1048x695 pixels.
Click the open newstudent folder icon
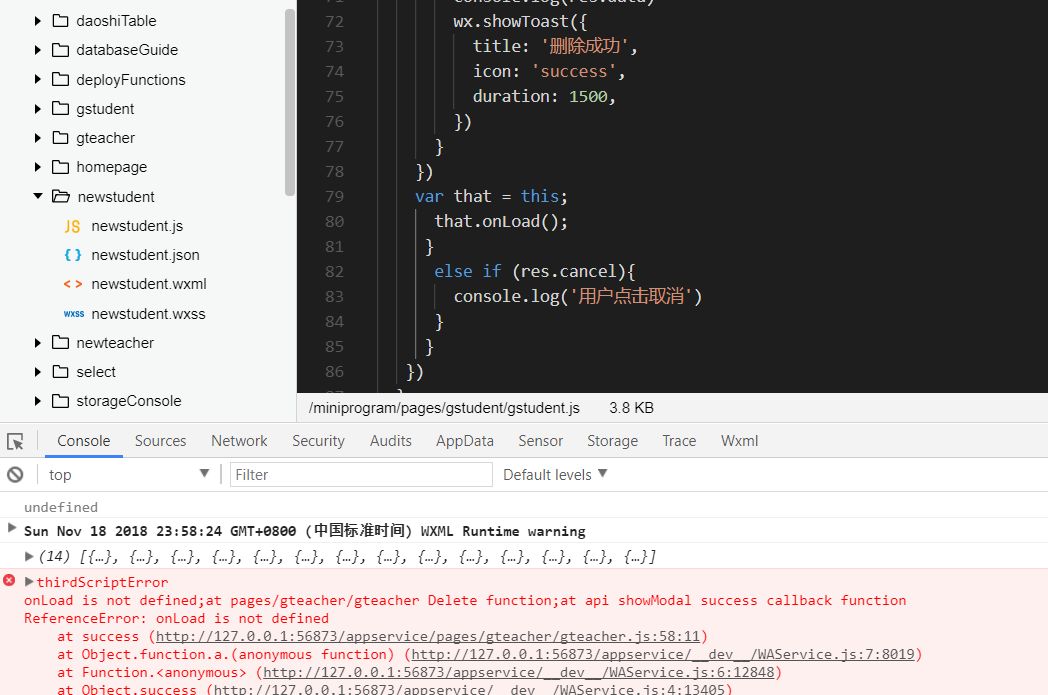61,196
